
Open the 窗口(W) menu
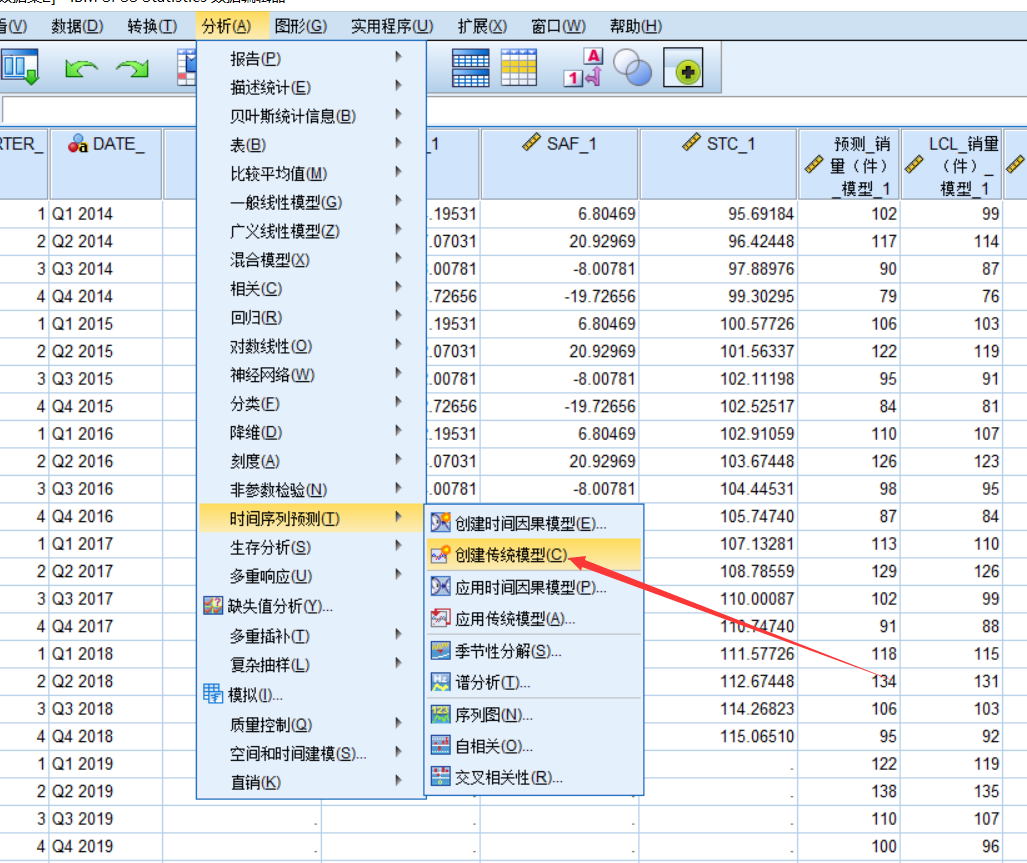[558, 26]
